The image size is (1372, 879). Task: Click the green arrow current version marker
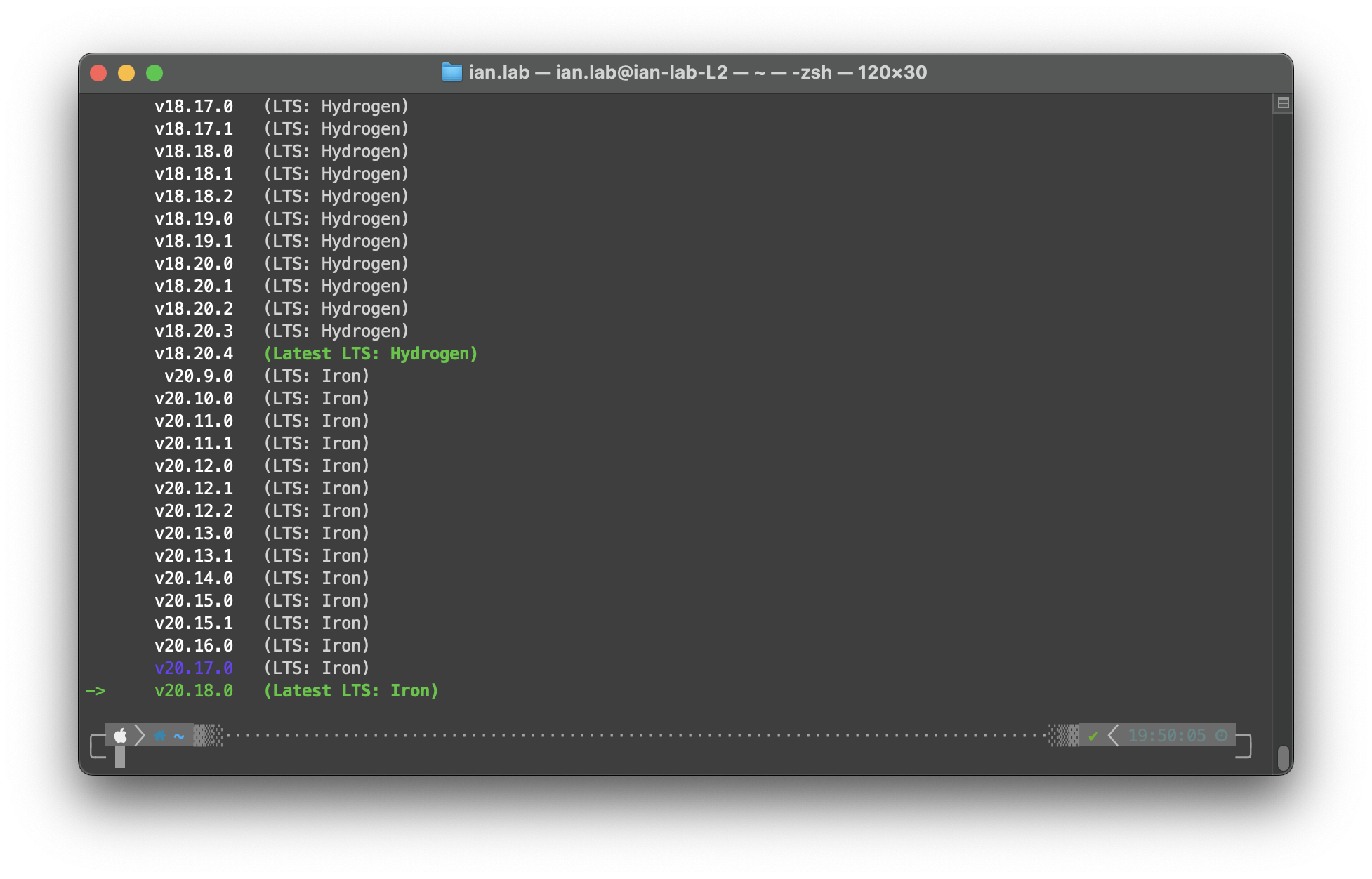[95, 691]
